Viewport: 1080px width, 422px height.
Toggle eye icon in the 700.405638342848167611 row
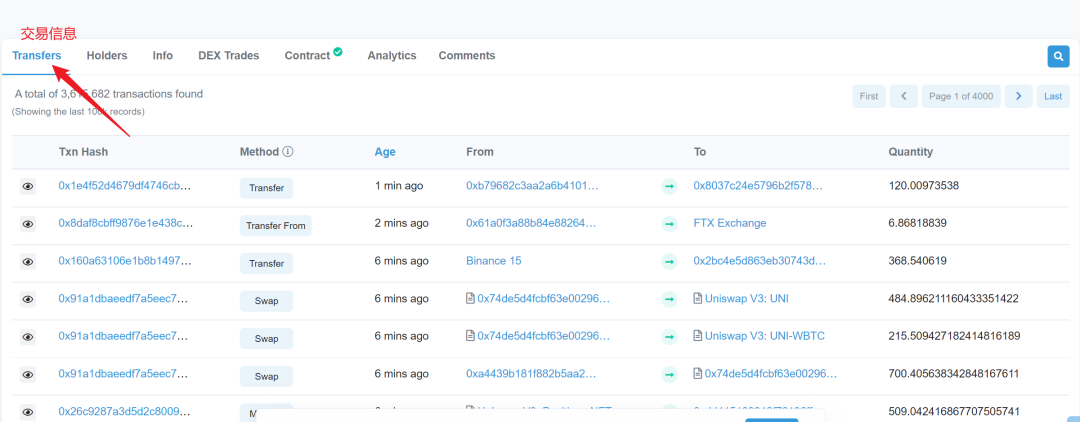pyautogui.click(x=28, y=374)
